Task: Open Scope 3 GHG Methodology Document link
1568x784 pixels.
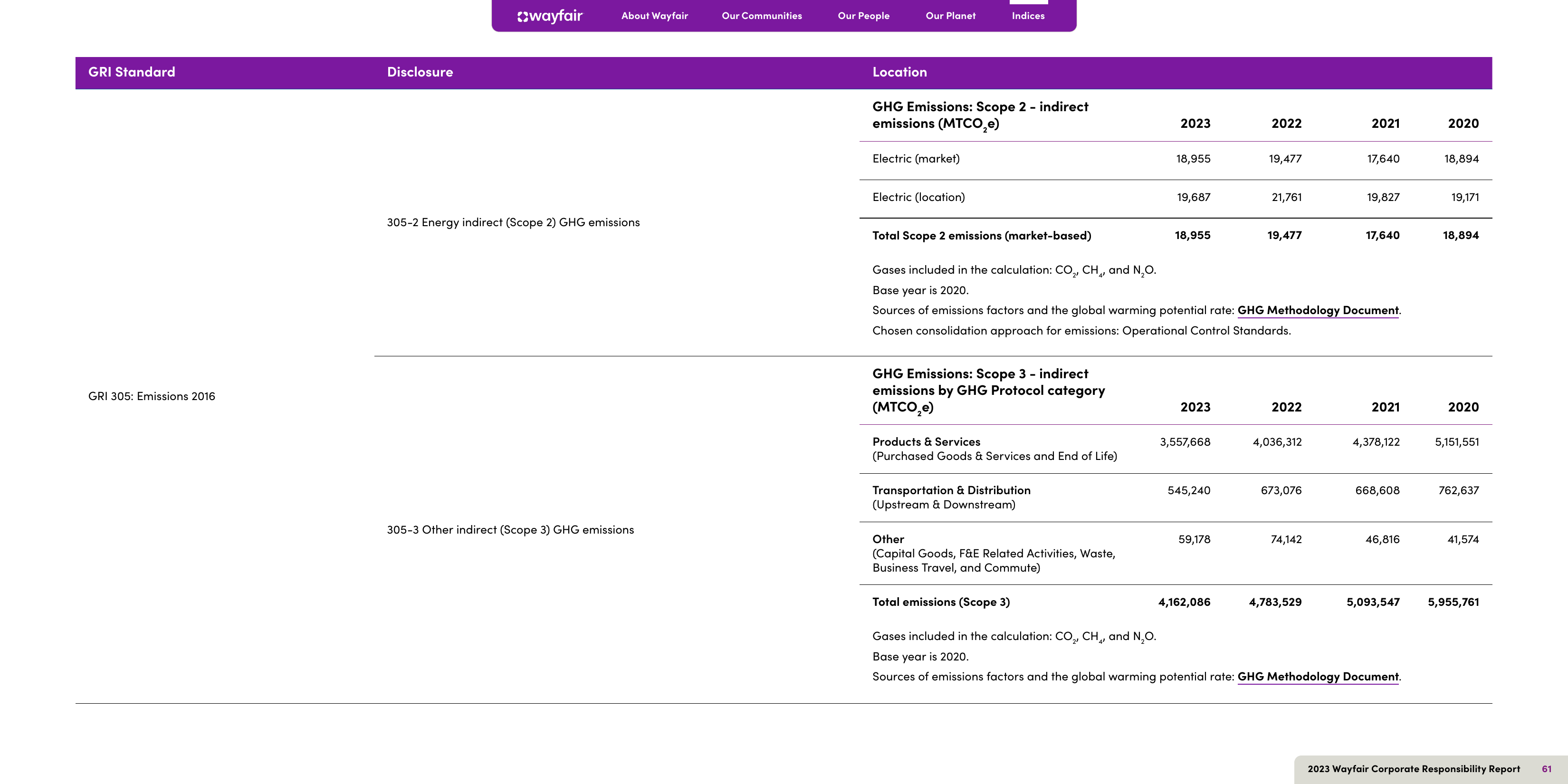Action: [1318, 677]
